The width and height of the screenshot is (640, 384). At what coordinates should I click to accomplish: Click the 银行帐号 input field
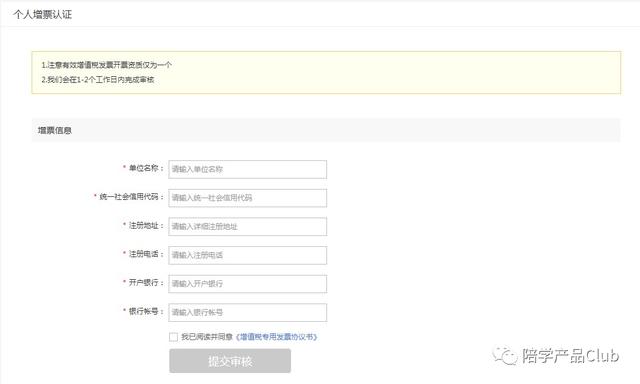point(247,312)
